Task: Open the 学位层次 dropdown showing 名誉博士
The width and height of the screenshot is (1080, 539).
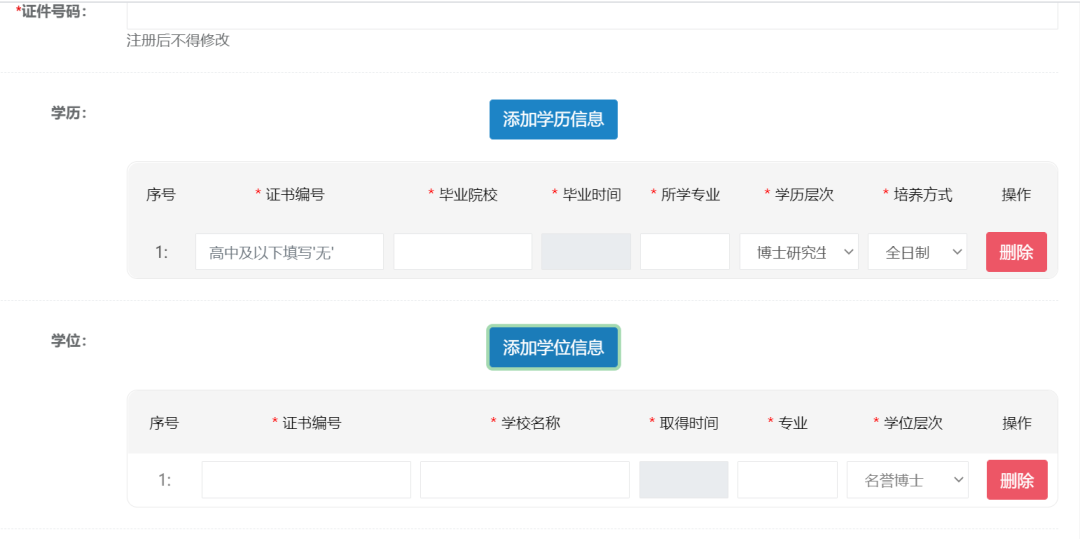Action: tap(907, 480)
